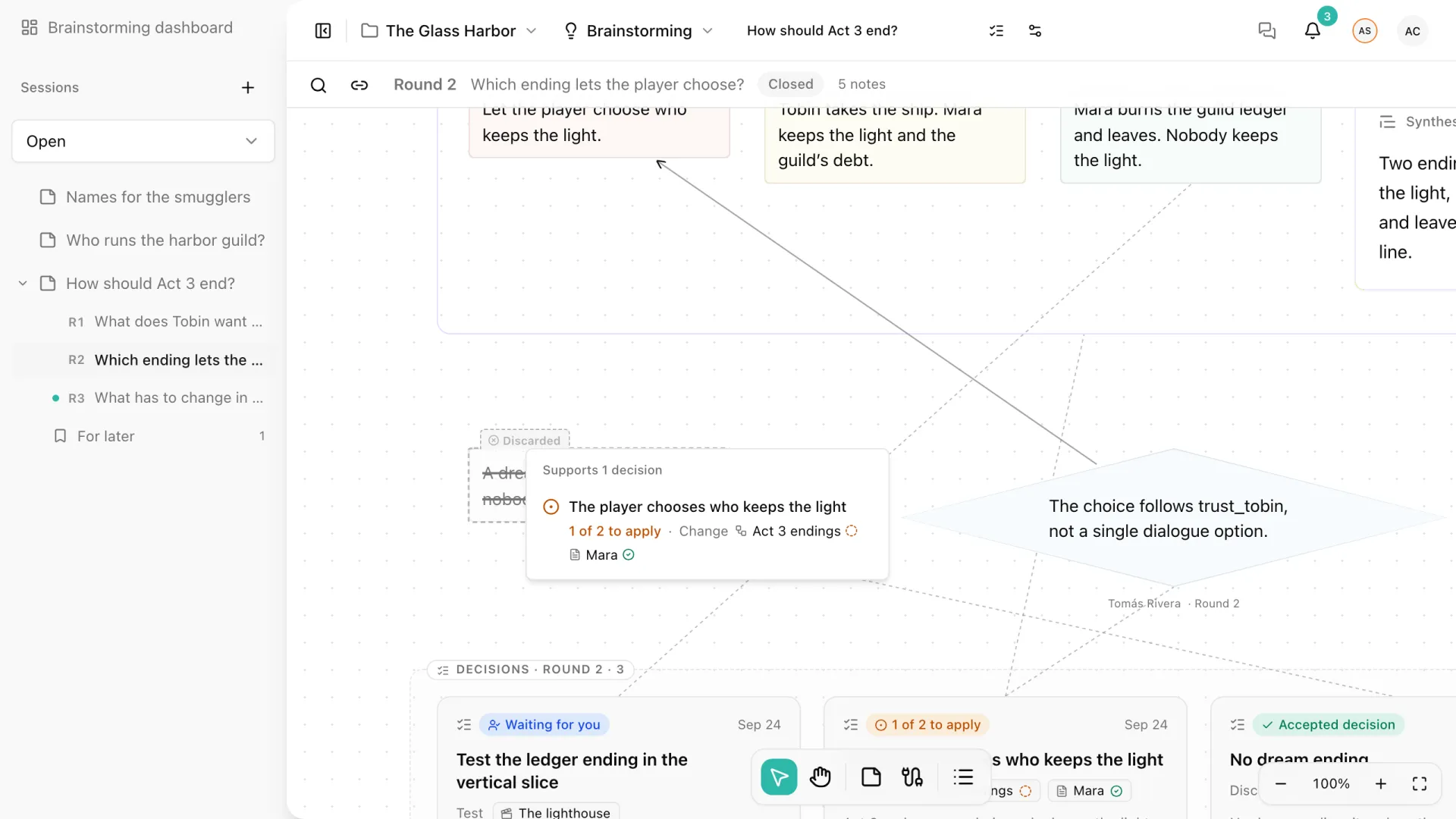Open the Mara chip on the second decision card
The width and height of the screenshot is (1456, 819).
1089,791
